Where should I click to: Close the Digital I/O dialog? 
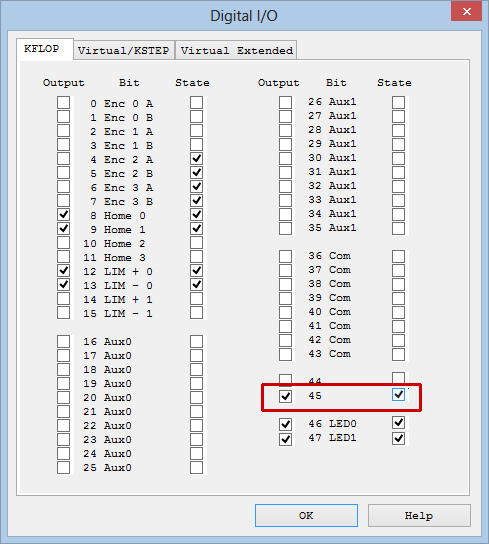(x=466, y=11)
